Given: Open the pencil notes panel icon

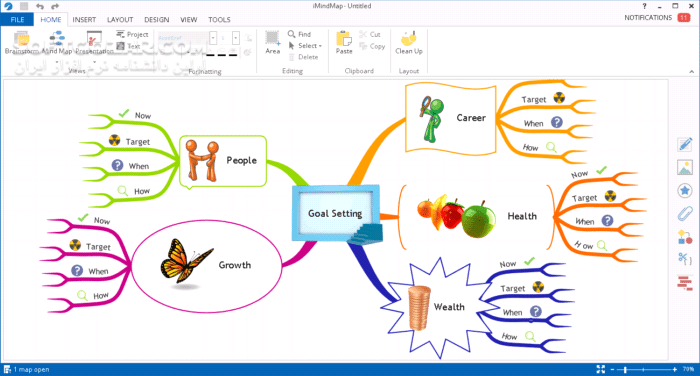Looking at the screenshot, I should (x=685, y=144).
